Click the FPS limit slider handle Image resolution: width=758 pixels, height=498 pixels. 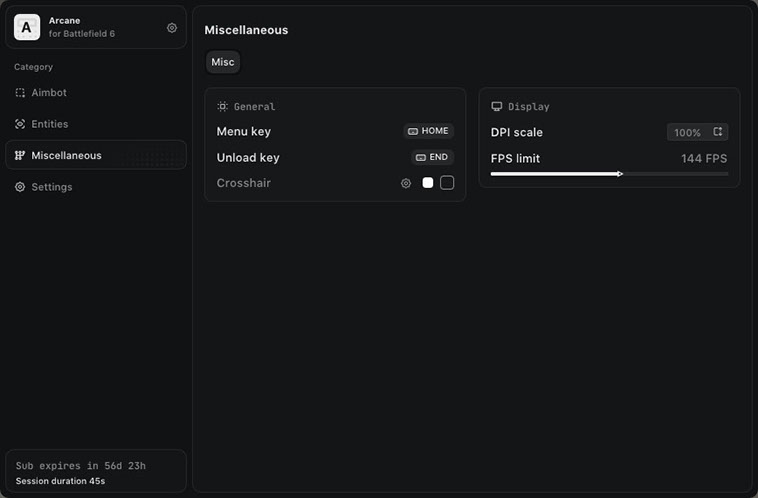tap(620, 174)
